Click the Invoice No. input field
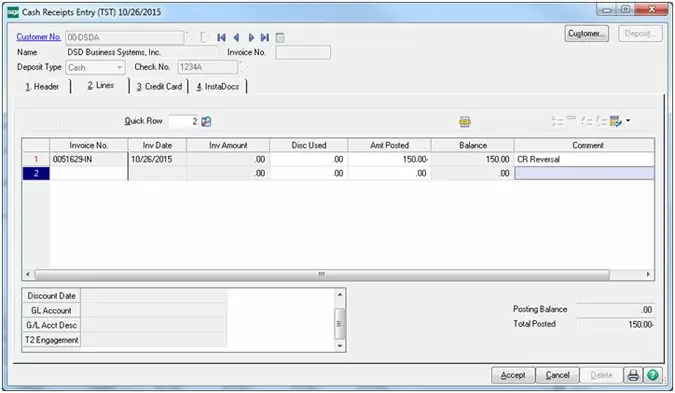The width and height of the screenshot is (675, 393). coord(303,53)
